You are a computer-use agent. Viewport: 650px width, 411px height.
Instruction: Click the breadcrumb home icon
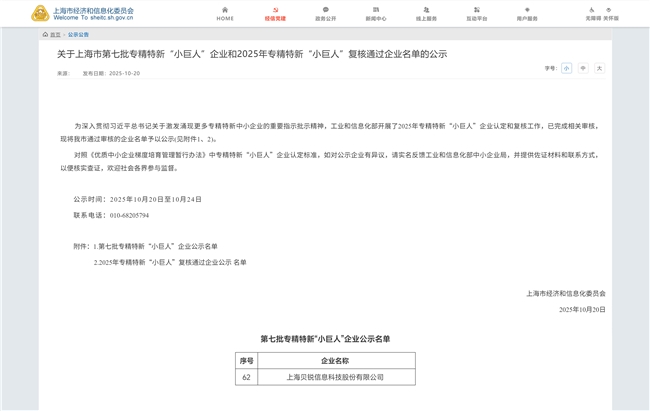click(x=45, y=34)
